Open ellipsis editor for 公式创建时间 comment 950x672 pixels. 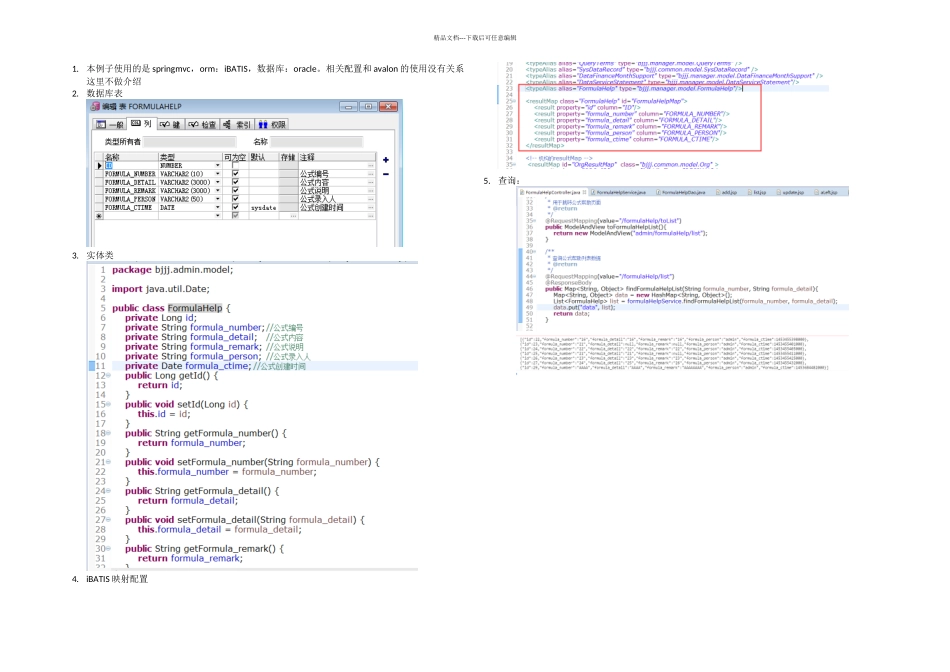tap(371, 208)
